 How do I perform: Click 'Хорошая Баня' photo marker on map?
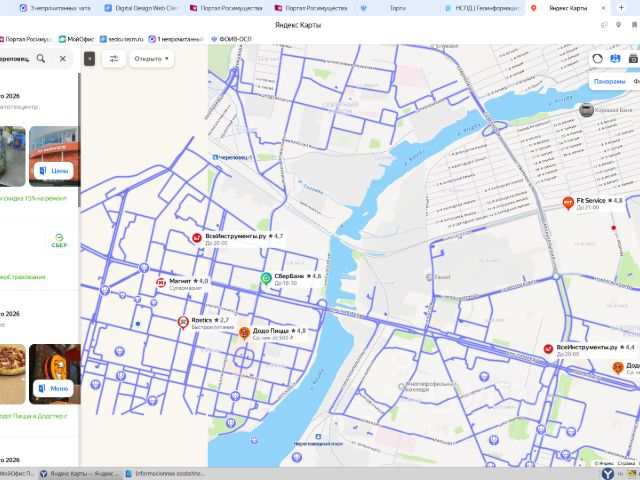click(x=586, y=110)
